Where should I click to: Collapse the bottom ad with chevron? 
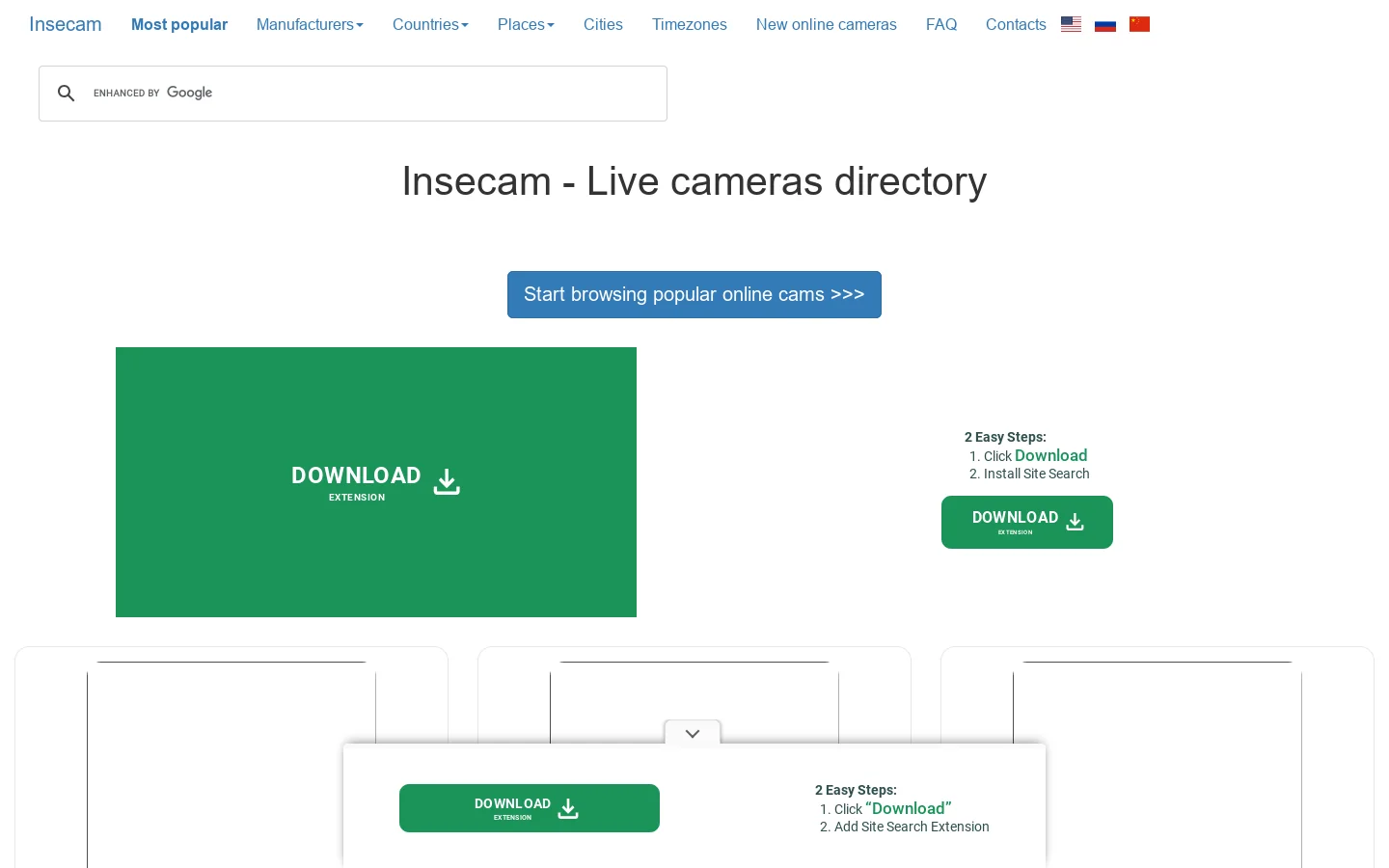point(693,734)
